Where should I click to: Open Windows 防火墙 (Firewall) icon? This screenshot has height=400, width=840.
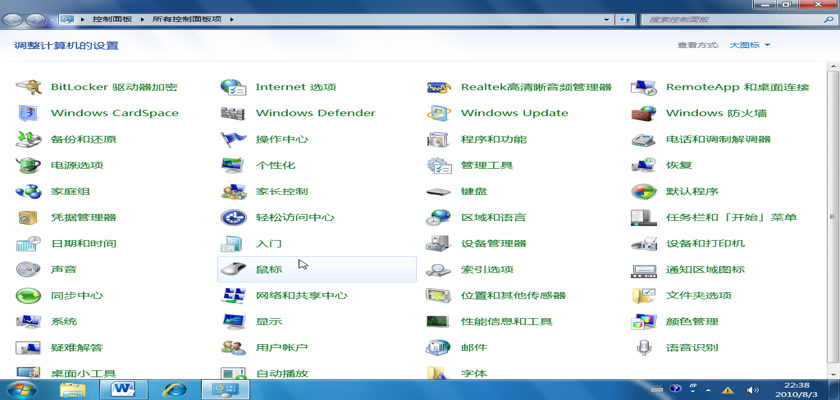coord(643,113)
